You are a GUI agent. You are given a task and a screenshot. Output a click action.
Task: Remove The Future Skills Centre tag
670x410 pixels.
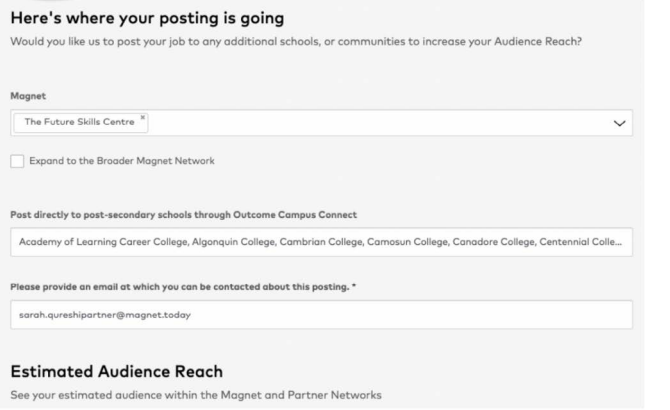(x=144, y=119)
